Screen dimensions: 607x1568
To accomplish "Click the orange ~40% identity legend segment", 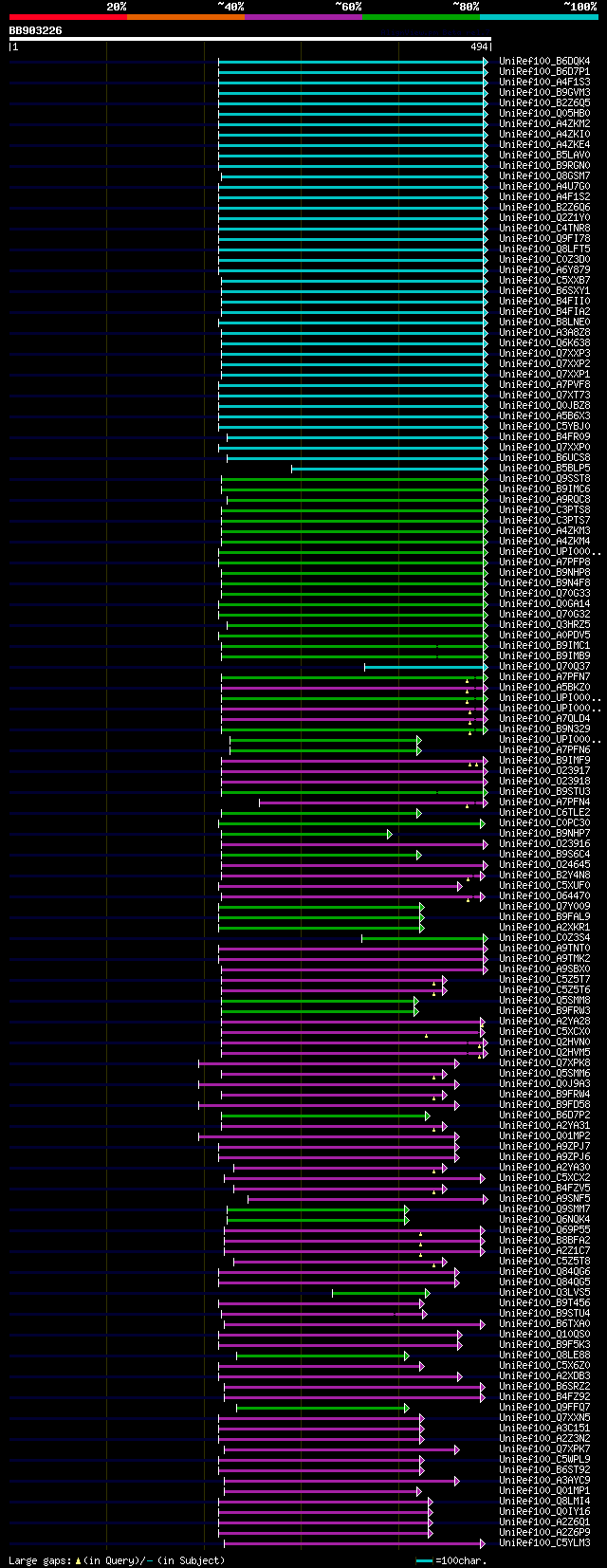I will (x=186, y=17).
